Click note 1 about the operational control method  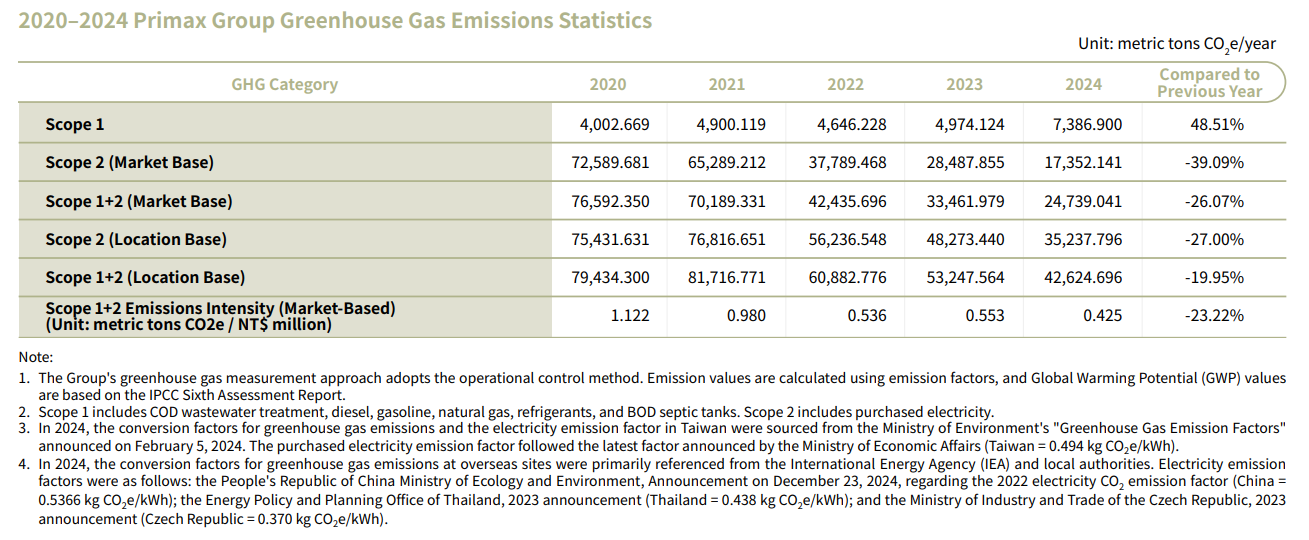coord(652,386)
